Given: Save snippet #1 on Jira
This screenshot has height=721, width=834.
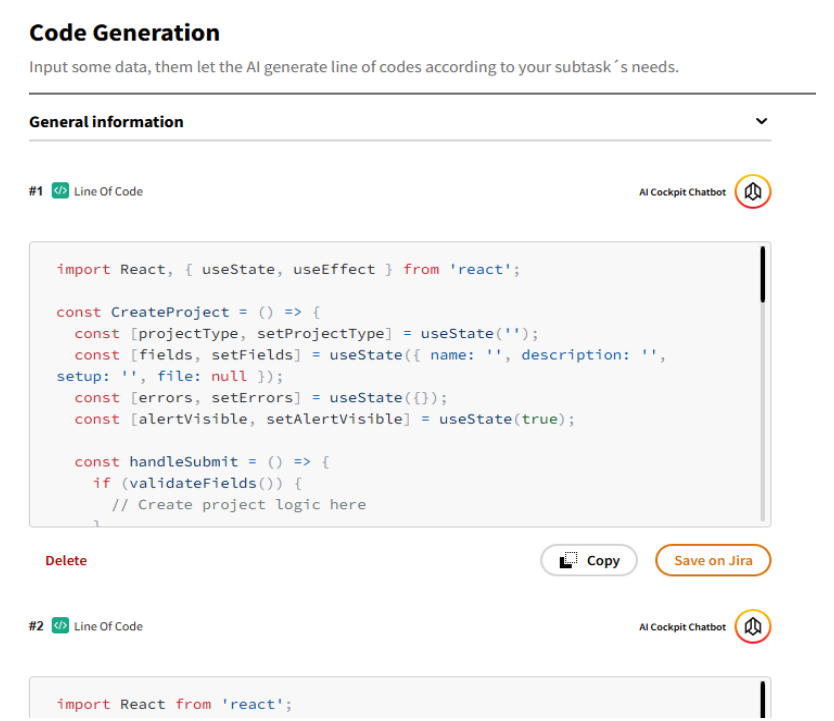Looking at the screenshot, I should [713, 560].
